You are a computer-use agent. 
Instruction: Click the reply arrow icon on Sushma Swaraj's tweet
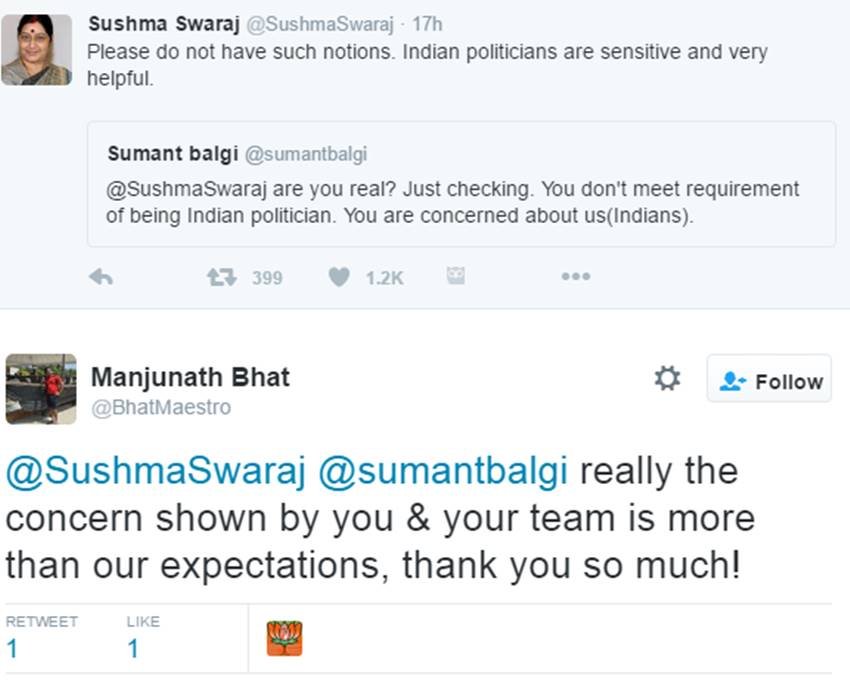coord(101,277)
